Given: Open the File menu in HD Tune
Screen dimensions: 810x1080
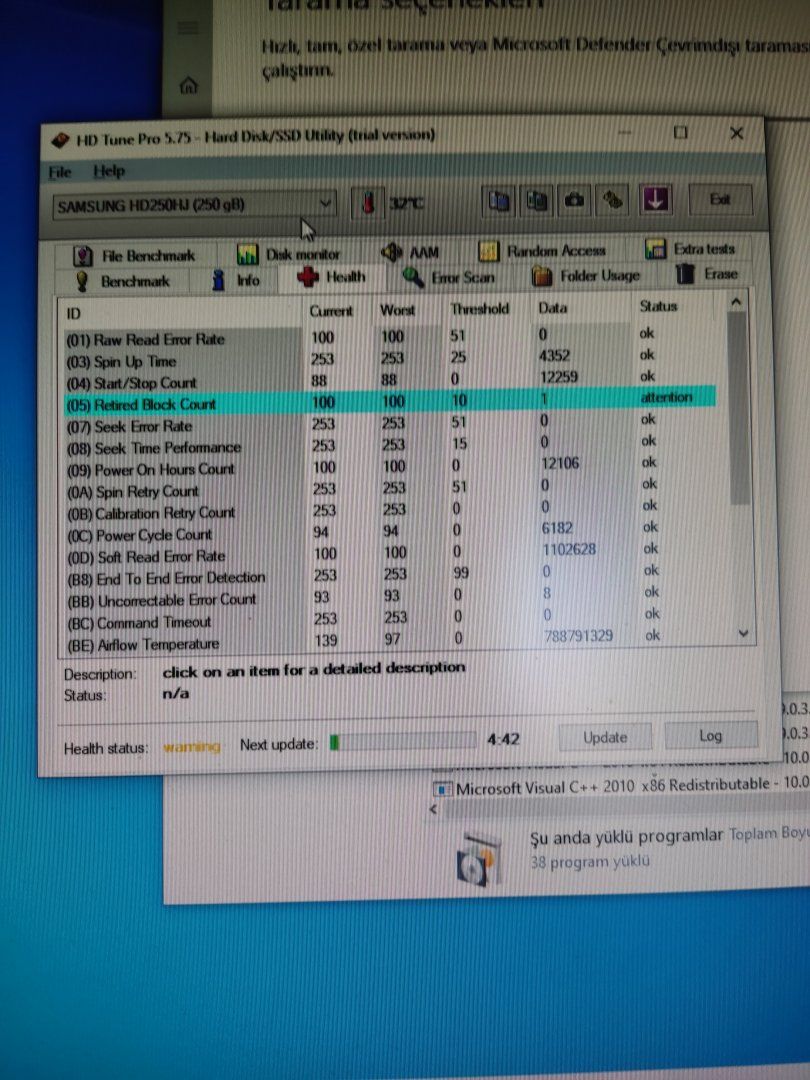Looking at the screenshot, I should [x=60, y=172].
